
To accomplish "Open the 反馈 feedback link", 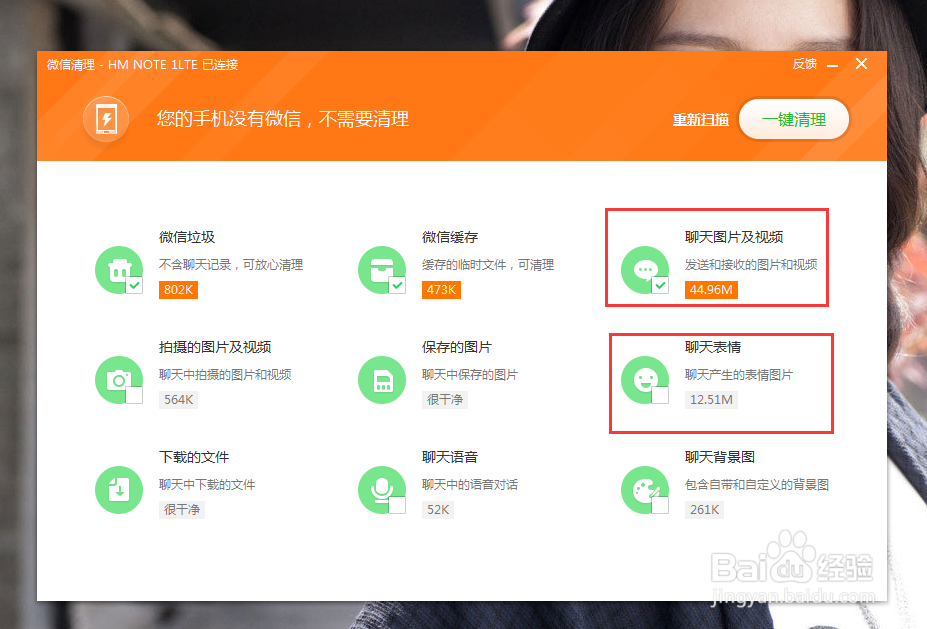I will [x=805, y=64].
